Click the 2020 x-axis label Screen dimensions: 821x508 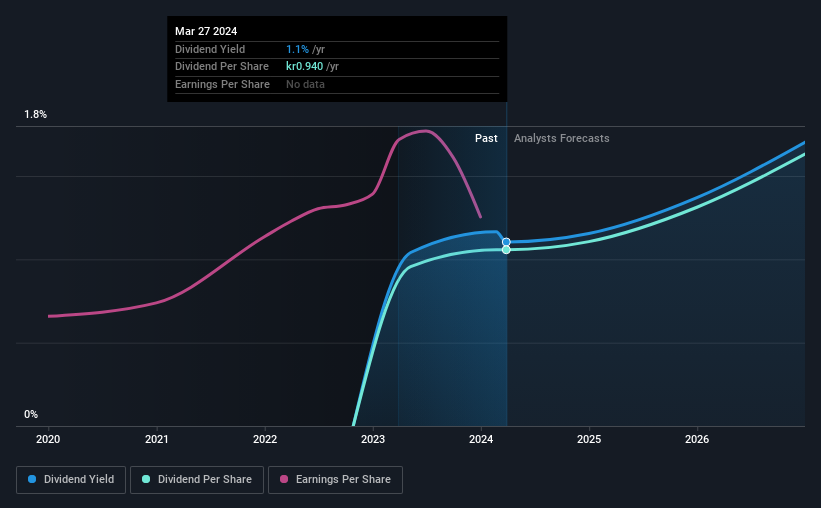(x=48, y=439)
